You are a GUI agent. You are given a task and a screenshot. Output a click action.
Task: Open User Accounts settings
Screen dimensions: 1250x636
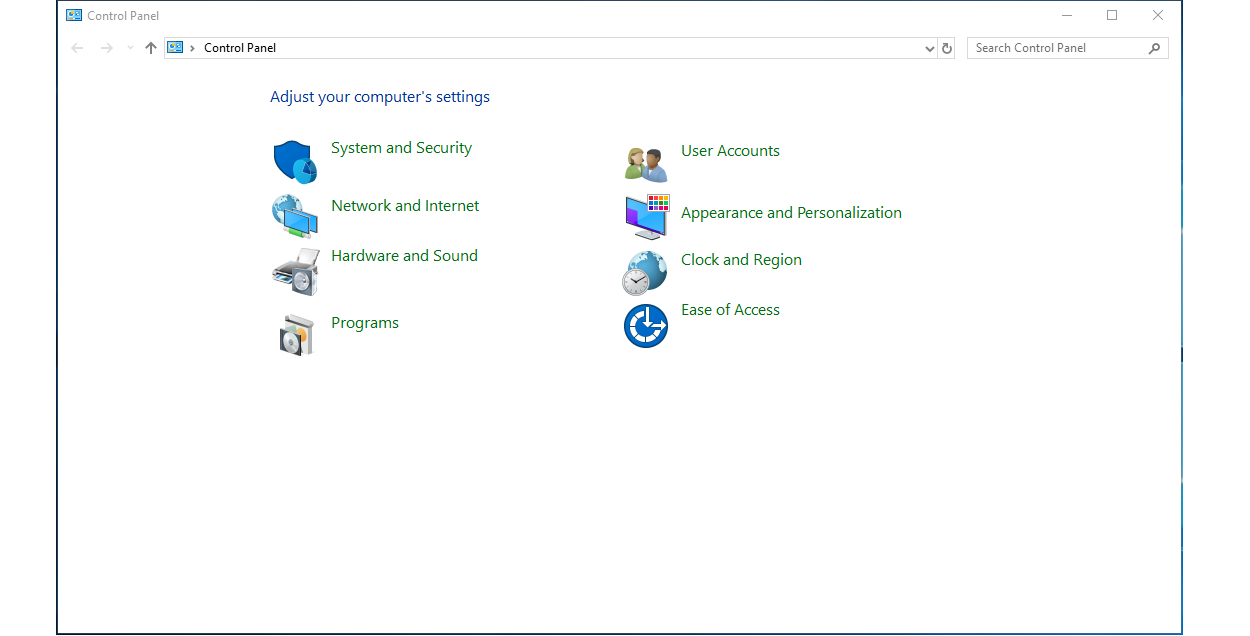click(730, 150)
